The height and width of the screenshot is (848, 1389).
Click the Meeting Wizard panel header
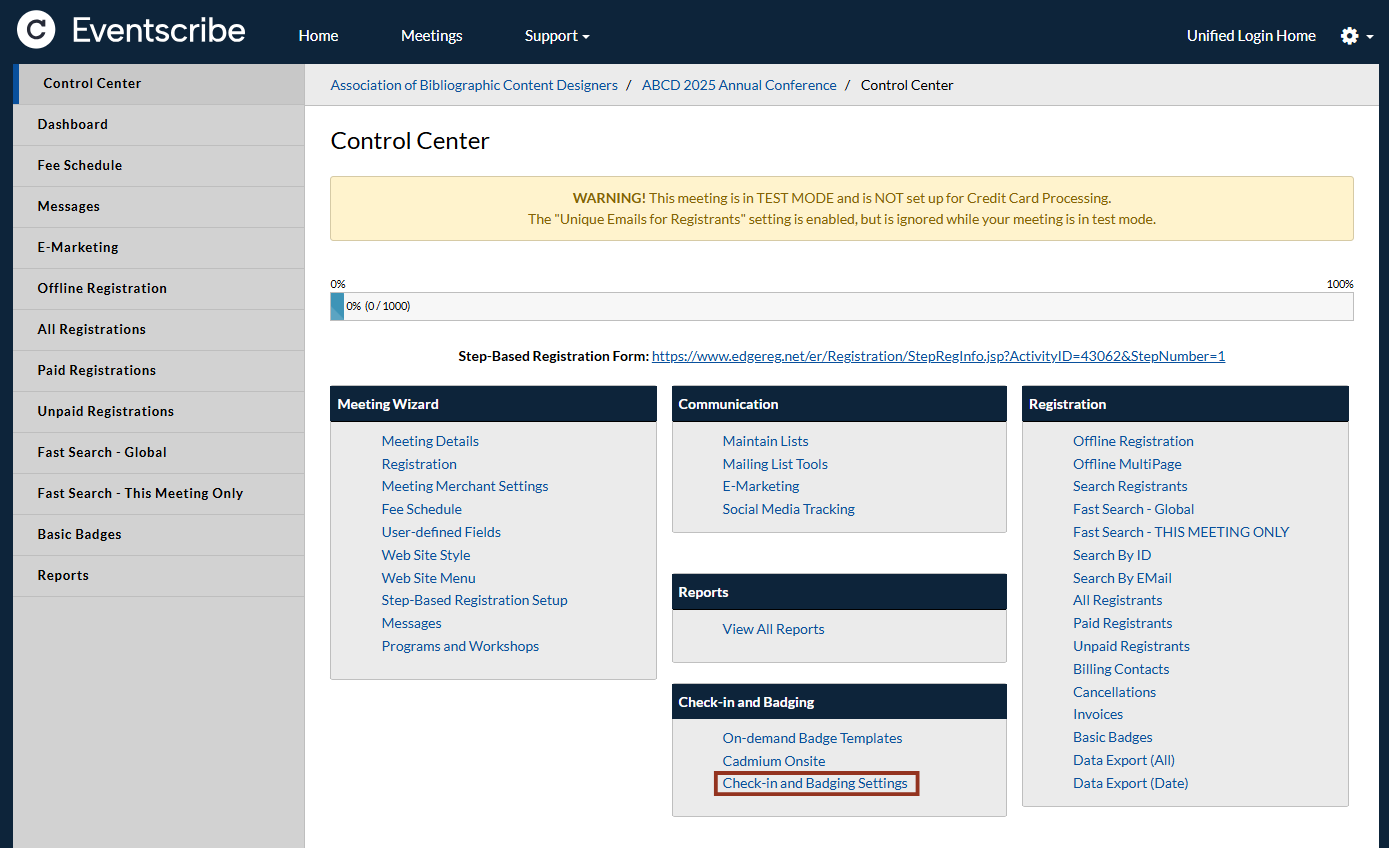tap(493, 404)
